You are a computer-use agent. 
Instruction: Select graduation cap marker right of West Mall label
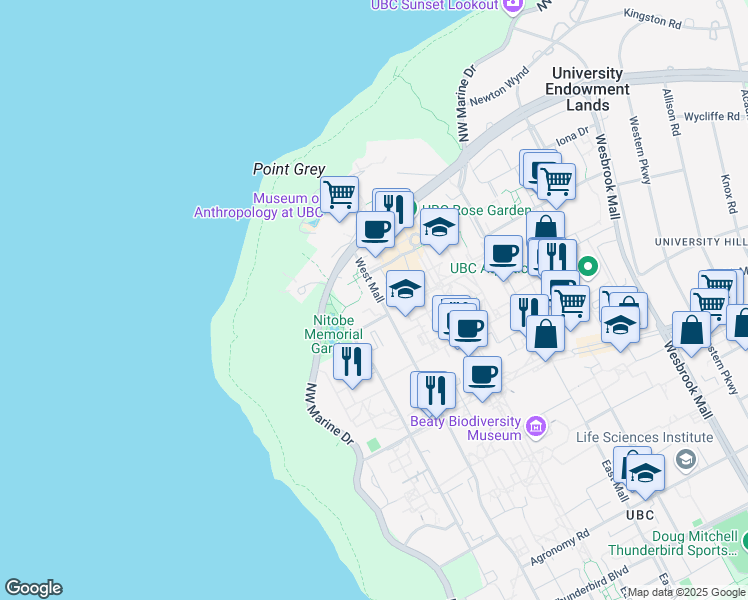tap(405, 290)
